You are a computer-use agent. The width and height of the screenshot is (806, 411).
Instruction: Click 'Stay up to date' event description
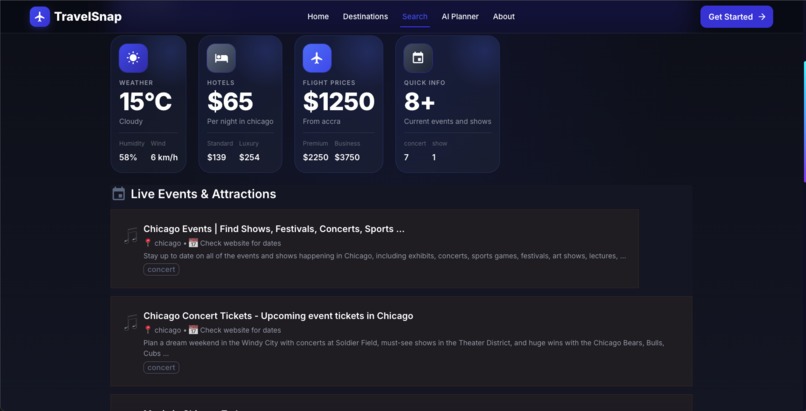coord(384,256)
